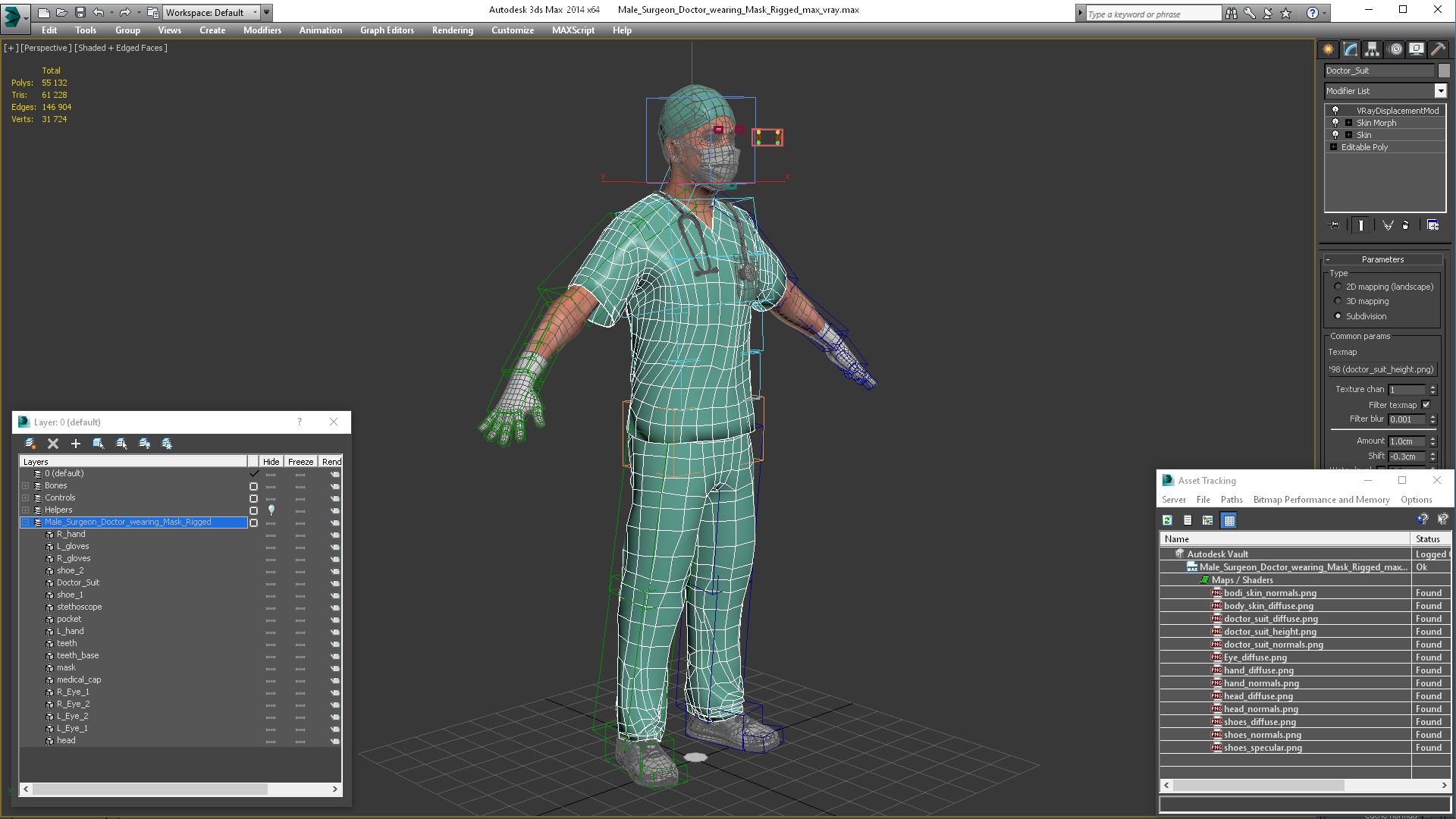Toggle visibility of the Doctor_Suit layer
The width and height of the screenshot is (1456, 819).
[270, 582]
